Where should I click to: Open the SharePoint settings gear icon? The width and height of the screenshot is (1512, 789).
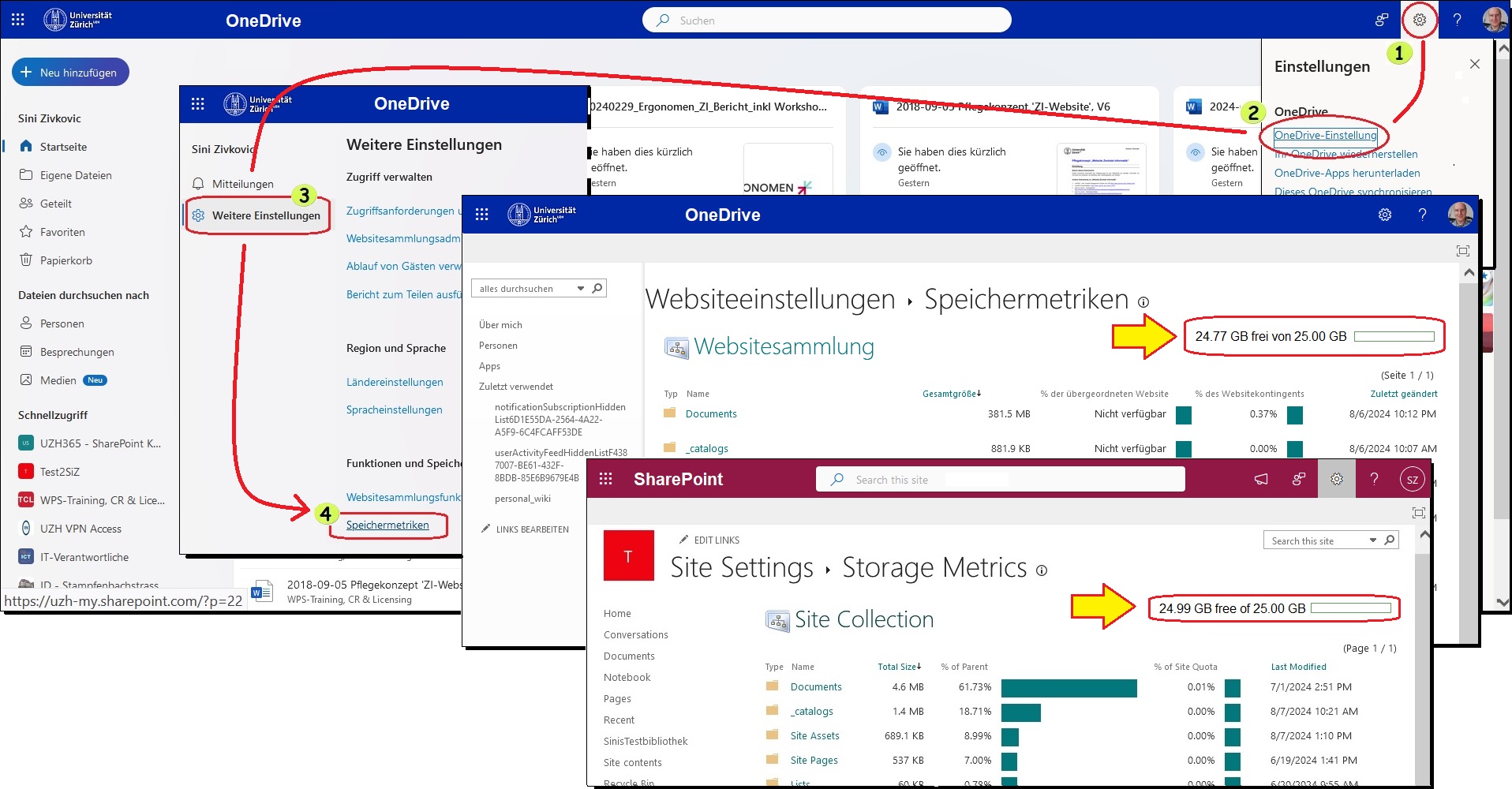(1336, 478)
